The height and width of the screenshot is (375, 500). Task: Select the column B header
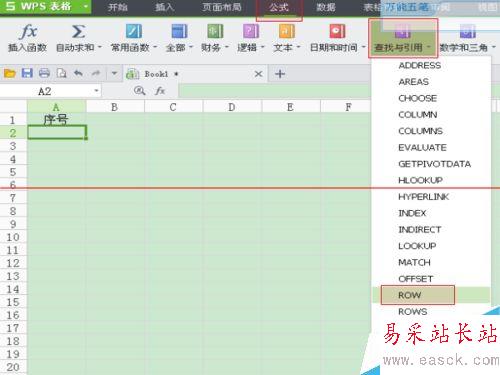115,107
